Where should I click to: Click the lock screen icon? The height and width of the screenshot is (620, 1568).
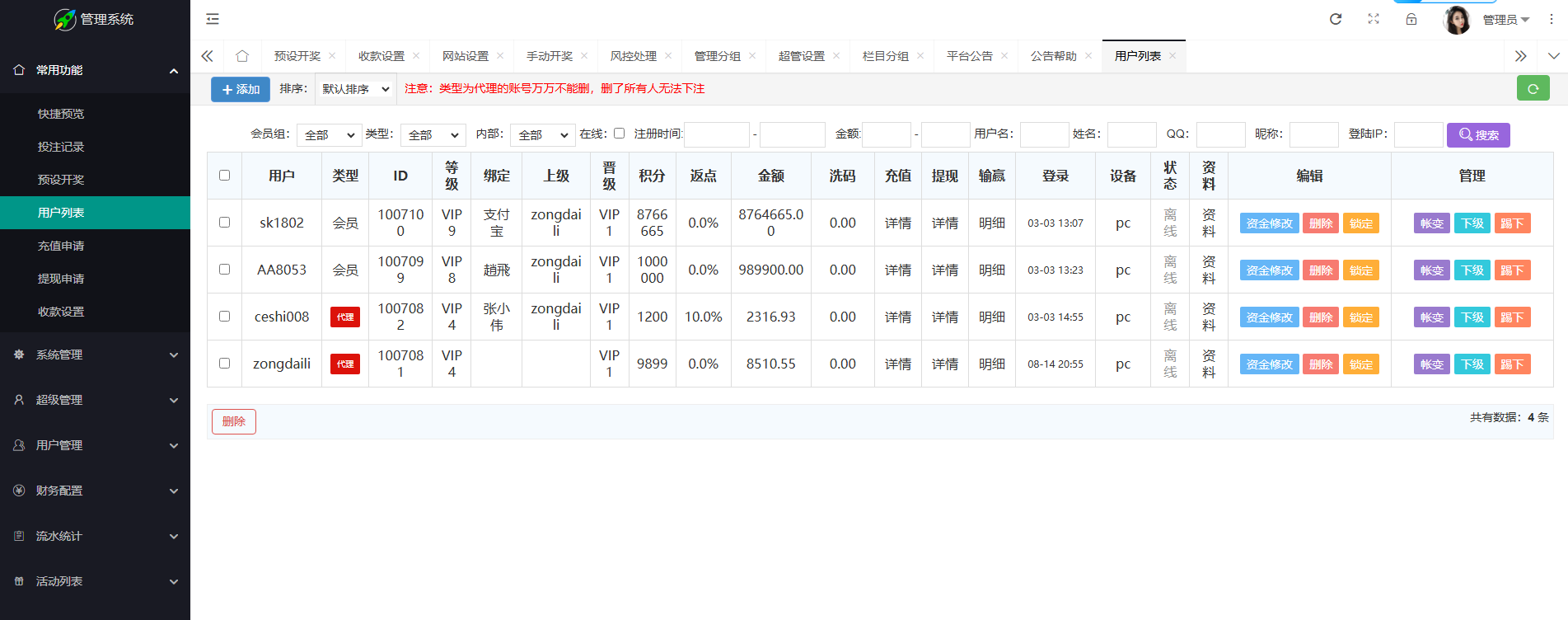pyautogui.click(x=1411, y=19)
